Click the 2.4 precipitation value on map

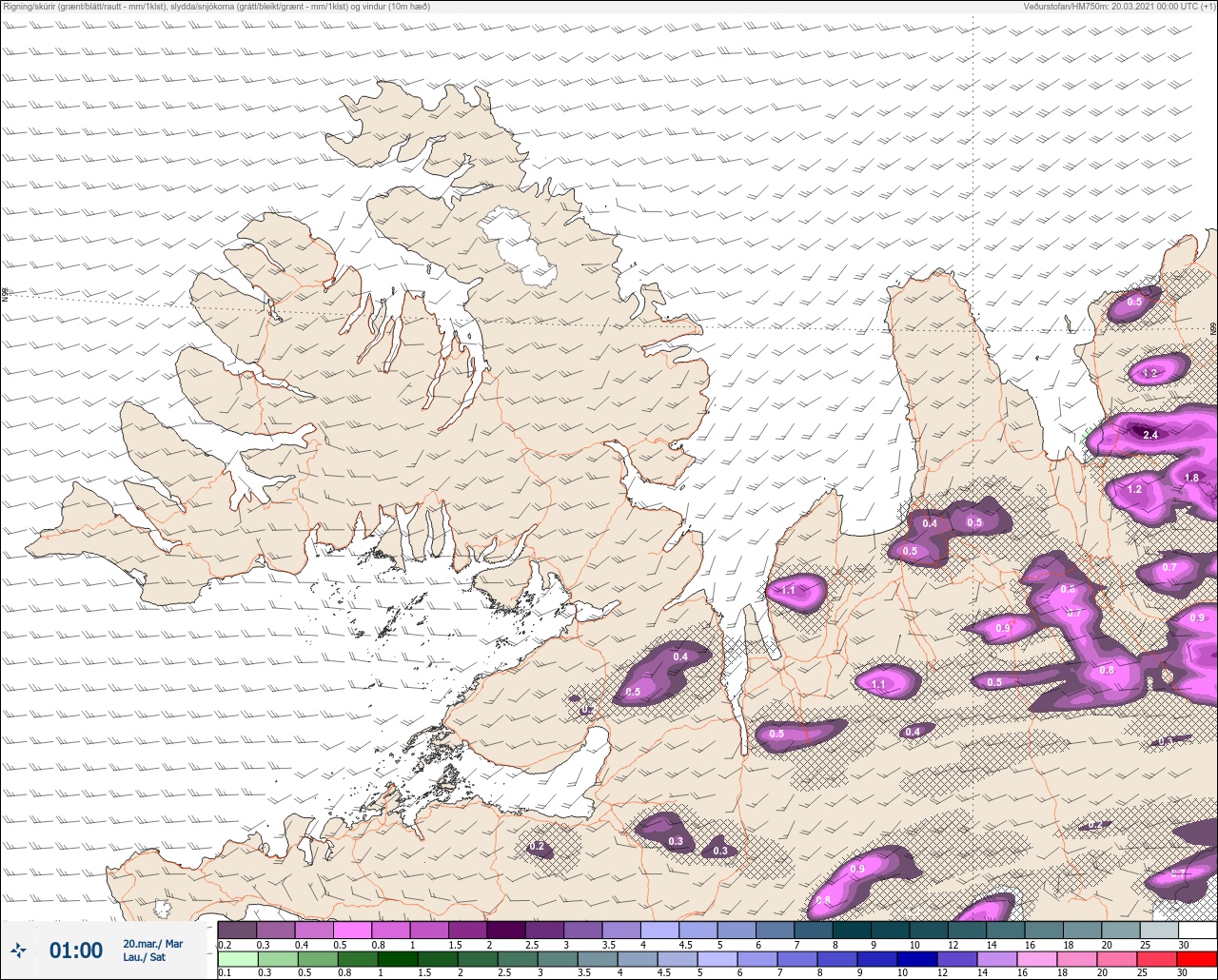(x=1149, y=435)
